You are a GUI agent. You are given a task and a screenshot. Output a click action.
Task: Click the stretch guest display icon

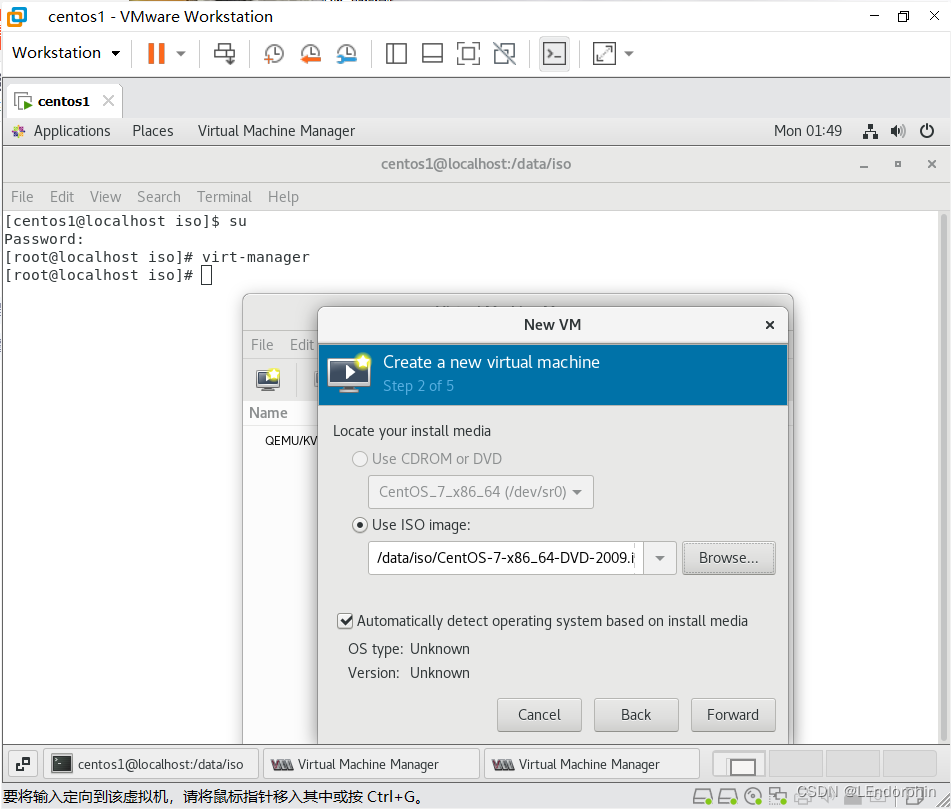(x=604, y=53)
